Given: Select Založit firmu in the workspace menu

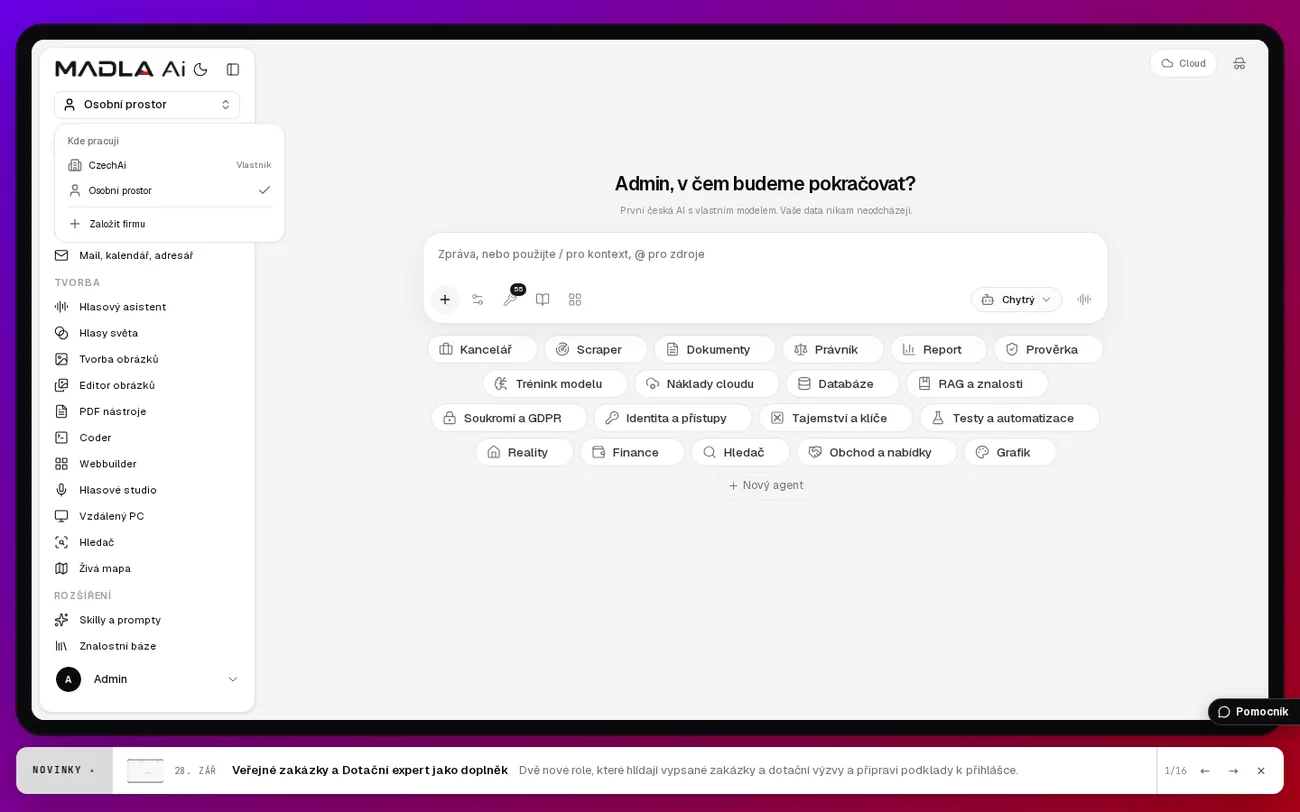Looking at the screenshot, I should click(x=169, y=224).
